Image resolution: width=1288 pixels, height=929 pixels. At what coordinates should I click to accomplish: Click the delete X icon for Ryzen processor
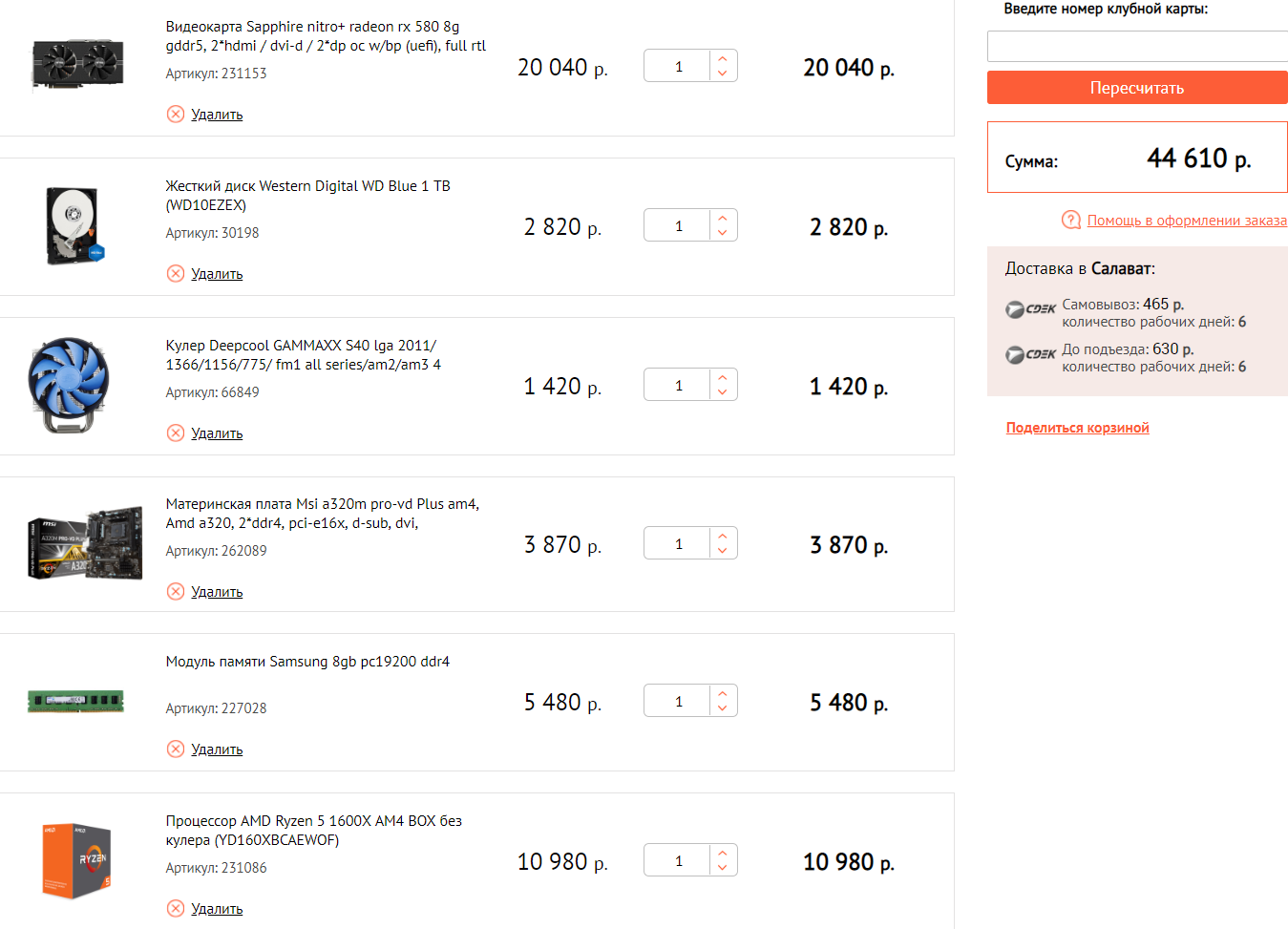pos(176,909)
